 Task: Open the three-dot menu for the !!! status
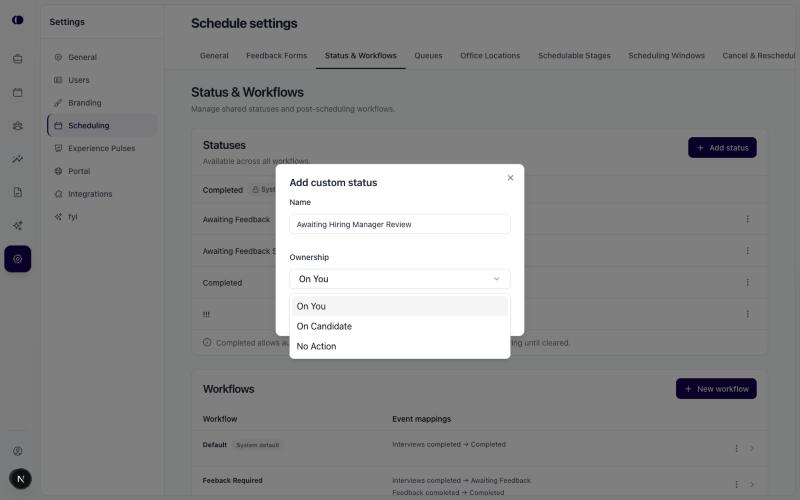[747, 314]
